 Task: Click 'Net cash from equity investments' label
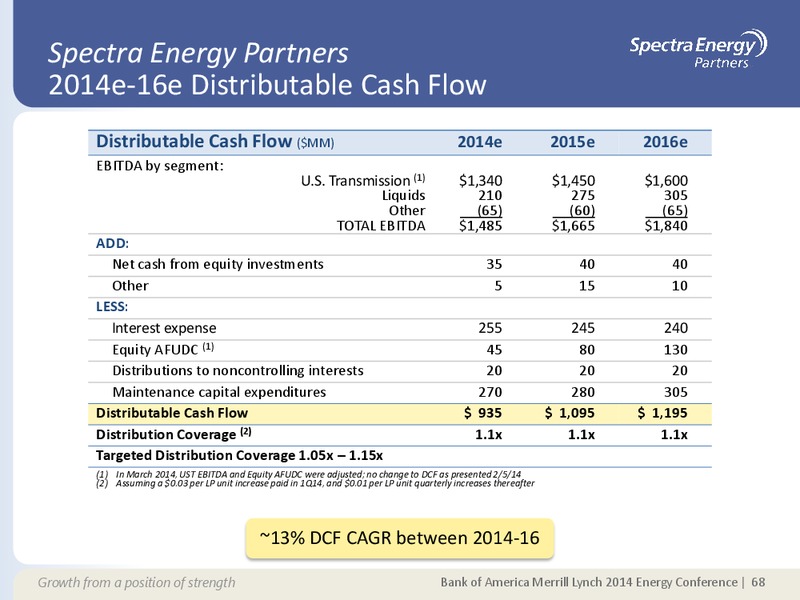pos(218,264)
